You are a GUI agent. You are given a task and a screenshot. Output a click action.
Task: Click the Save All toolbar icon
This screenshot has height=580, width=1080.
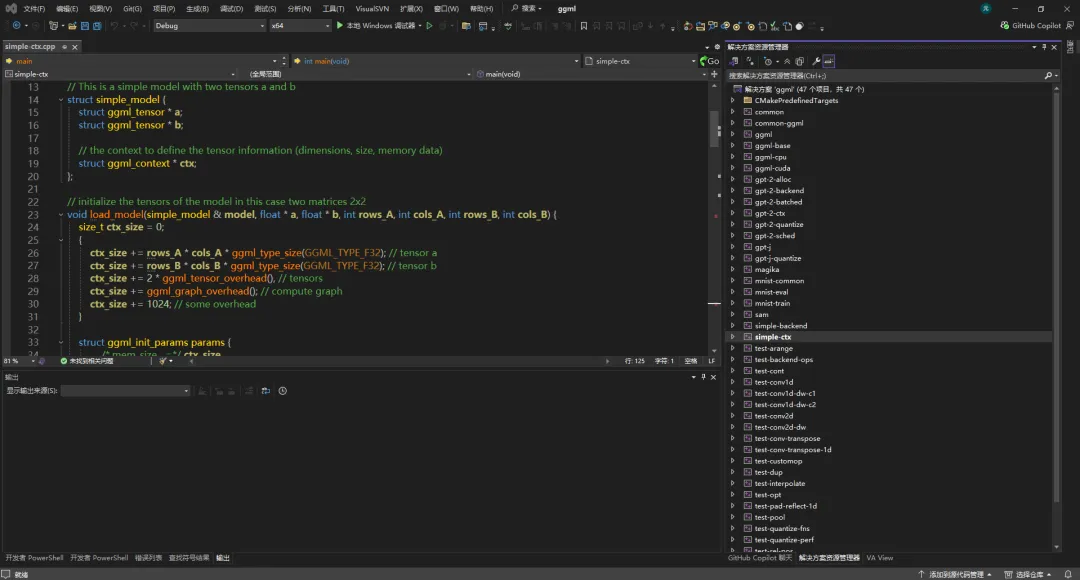(96, 26)
